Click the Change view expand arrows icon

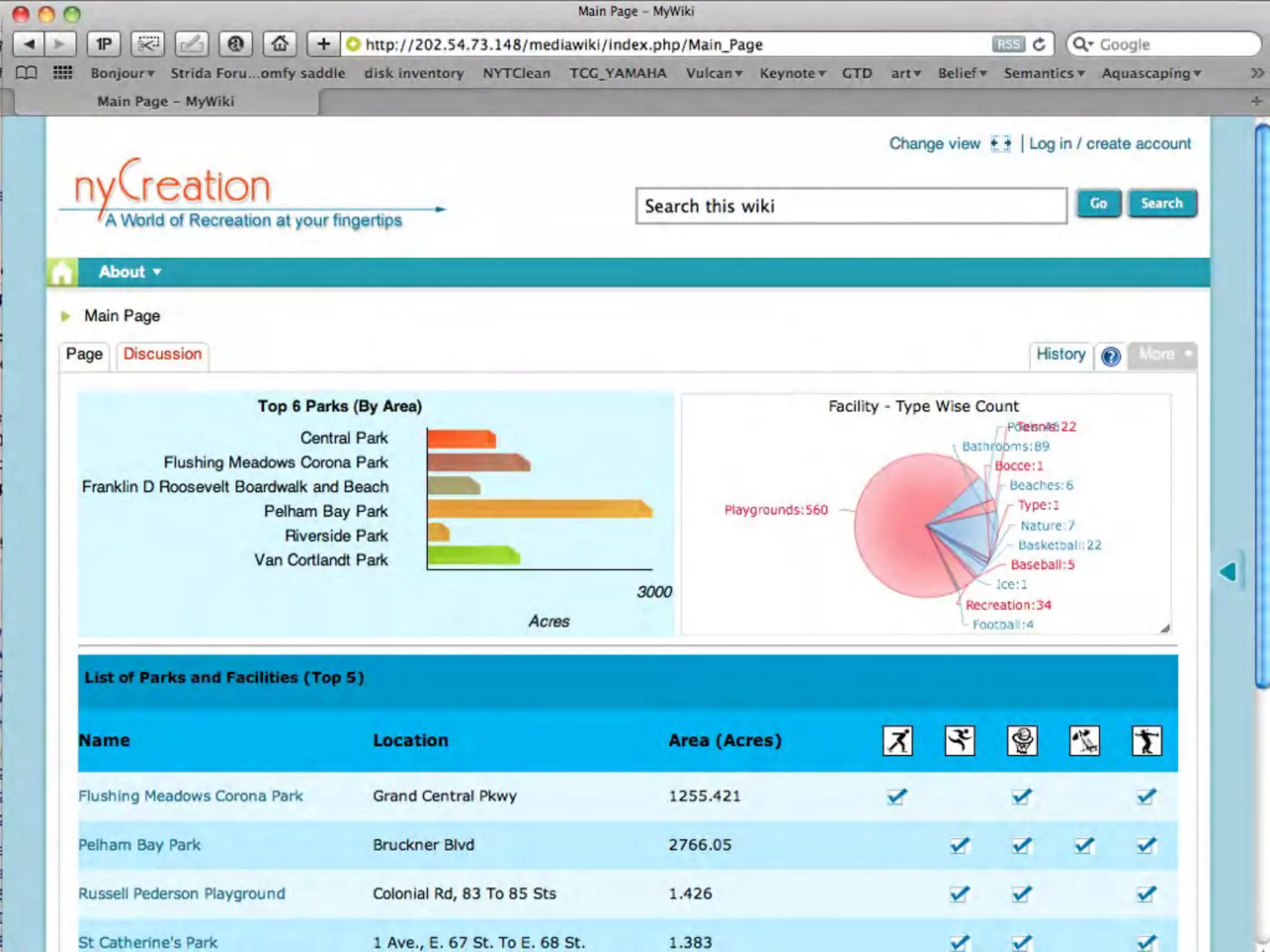point(1000,144)
